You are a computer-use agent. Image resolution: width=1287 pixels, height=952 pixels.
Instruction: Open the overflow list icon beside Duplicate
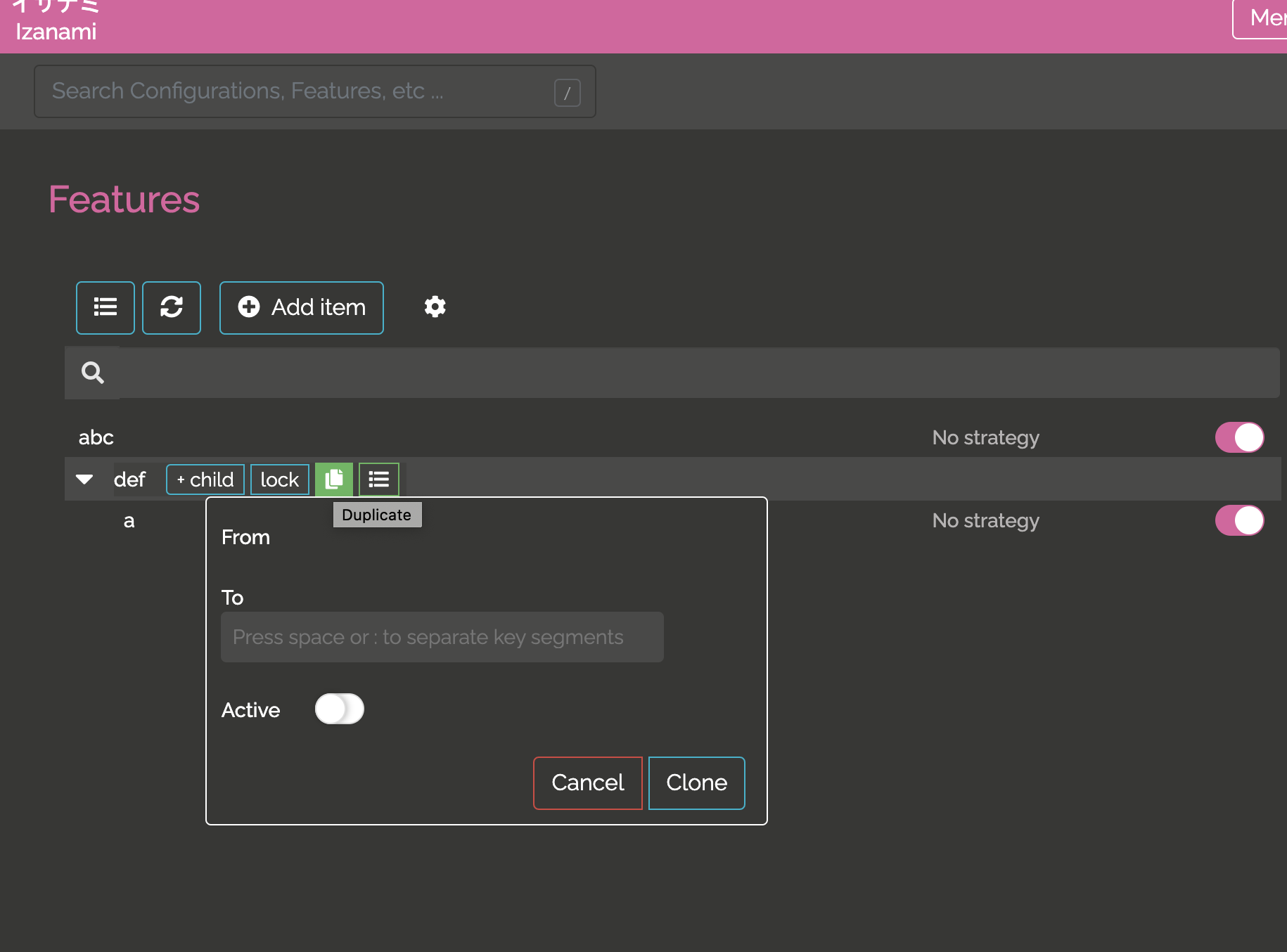point(378,479)
